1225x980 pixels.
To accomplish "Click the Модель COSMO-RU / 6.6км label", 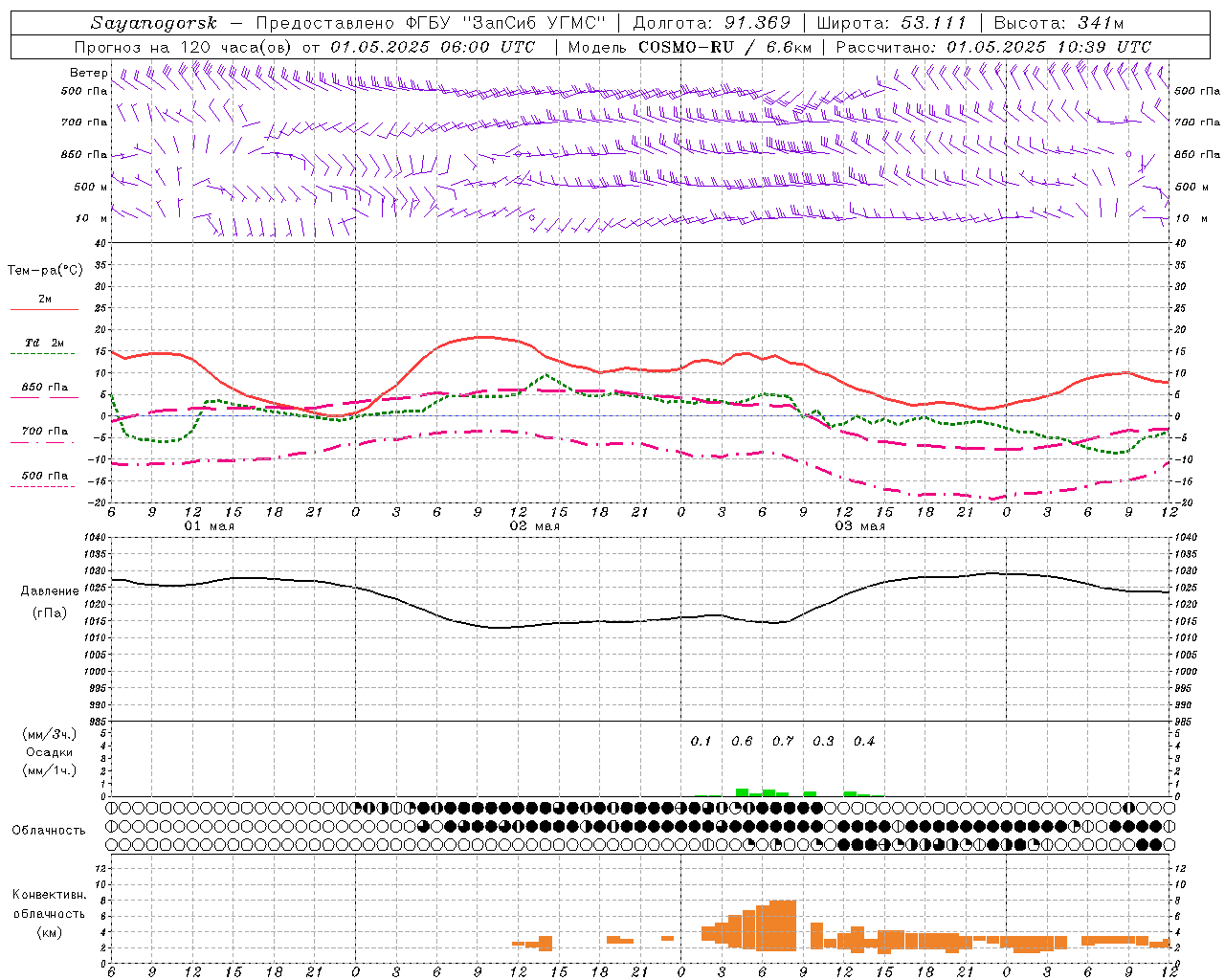I will (690, 47).
